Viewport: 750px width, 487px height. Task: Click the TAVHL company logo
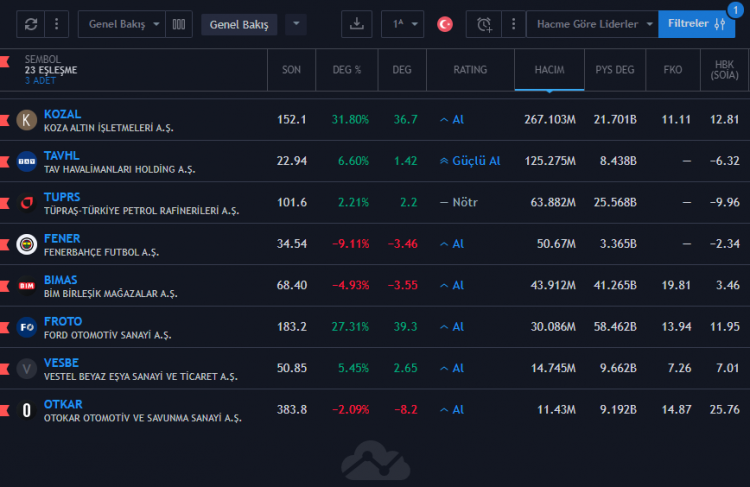(27, 162)
